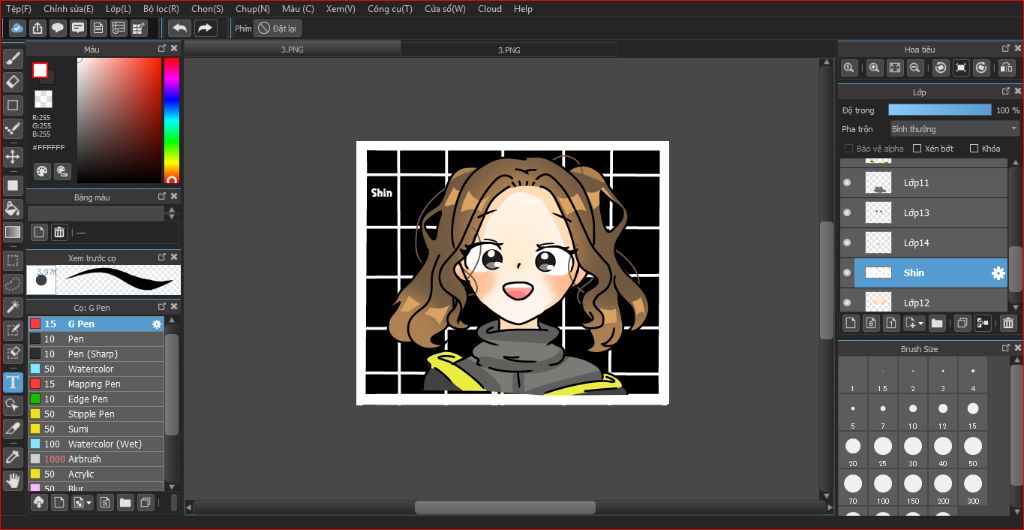This screenshot has width=1024, height=530.
Task: Open add-brush dropdown in brush panel
Action: pos(82,503)
